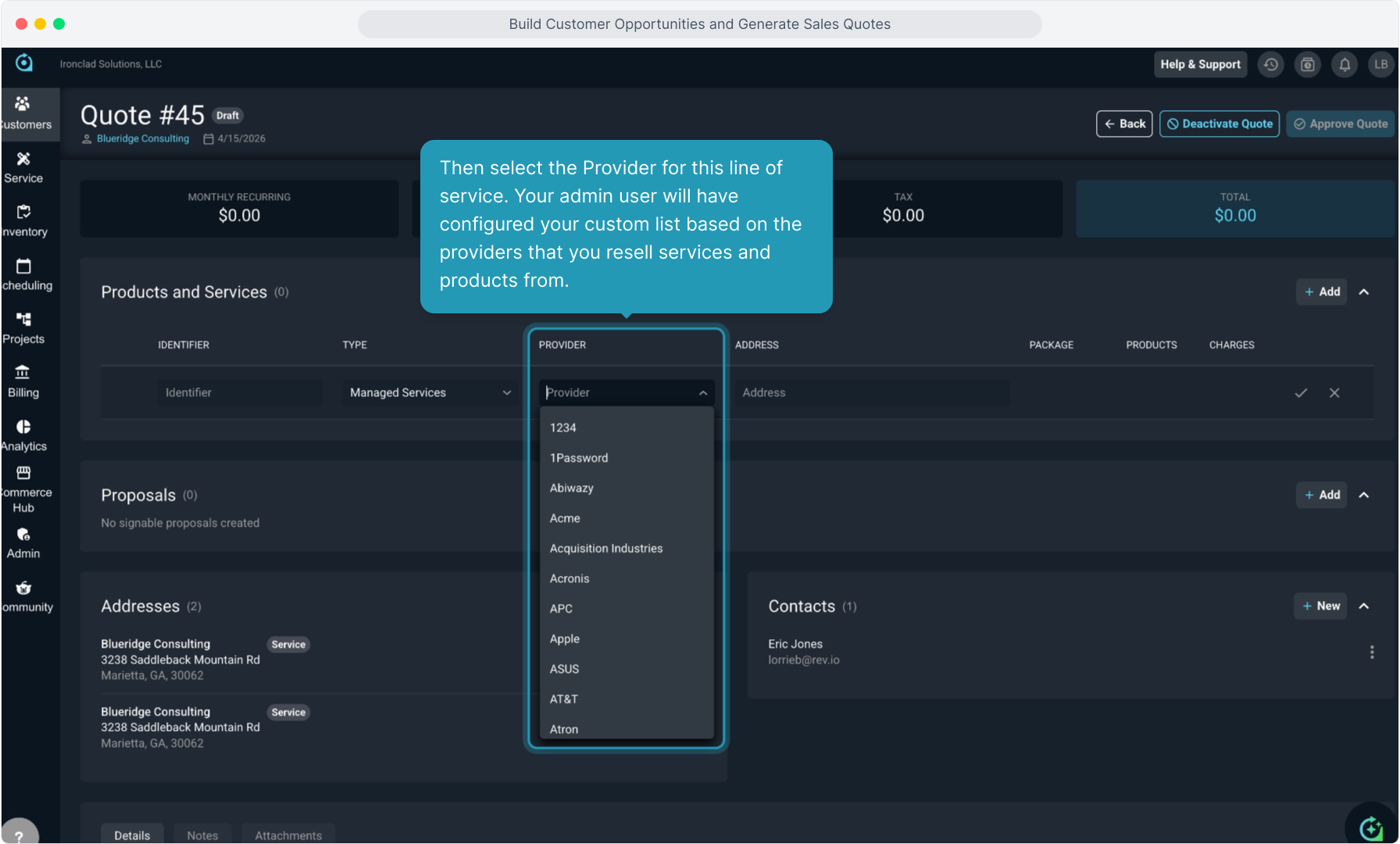1400x844 pixels.
Task: Collapse the Contacts section
Action: tap(1364, 606)
